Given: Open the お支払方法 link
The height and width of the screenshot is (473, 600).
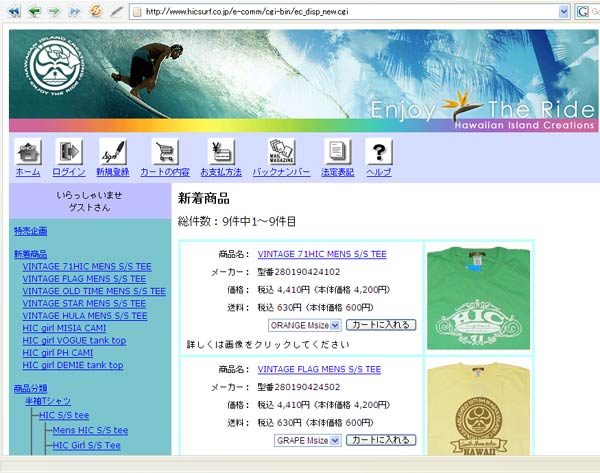Looking at the screenshot, I should [x=221, y=172].
